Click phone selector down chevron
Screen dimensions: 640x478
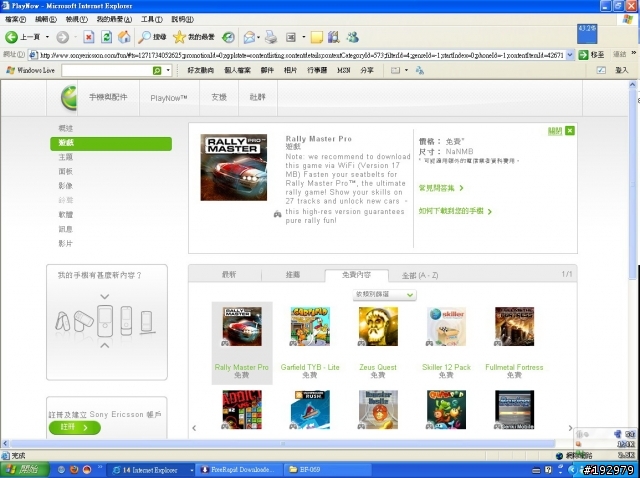[105, 296]
